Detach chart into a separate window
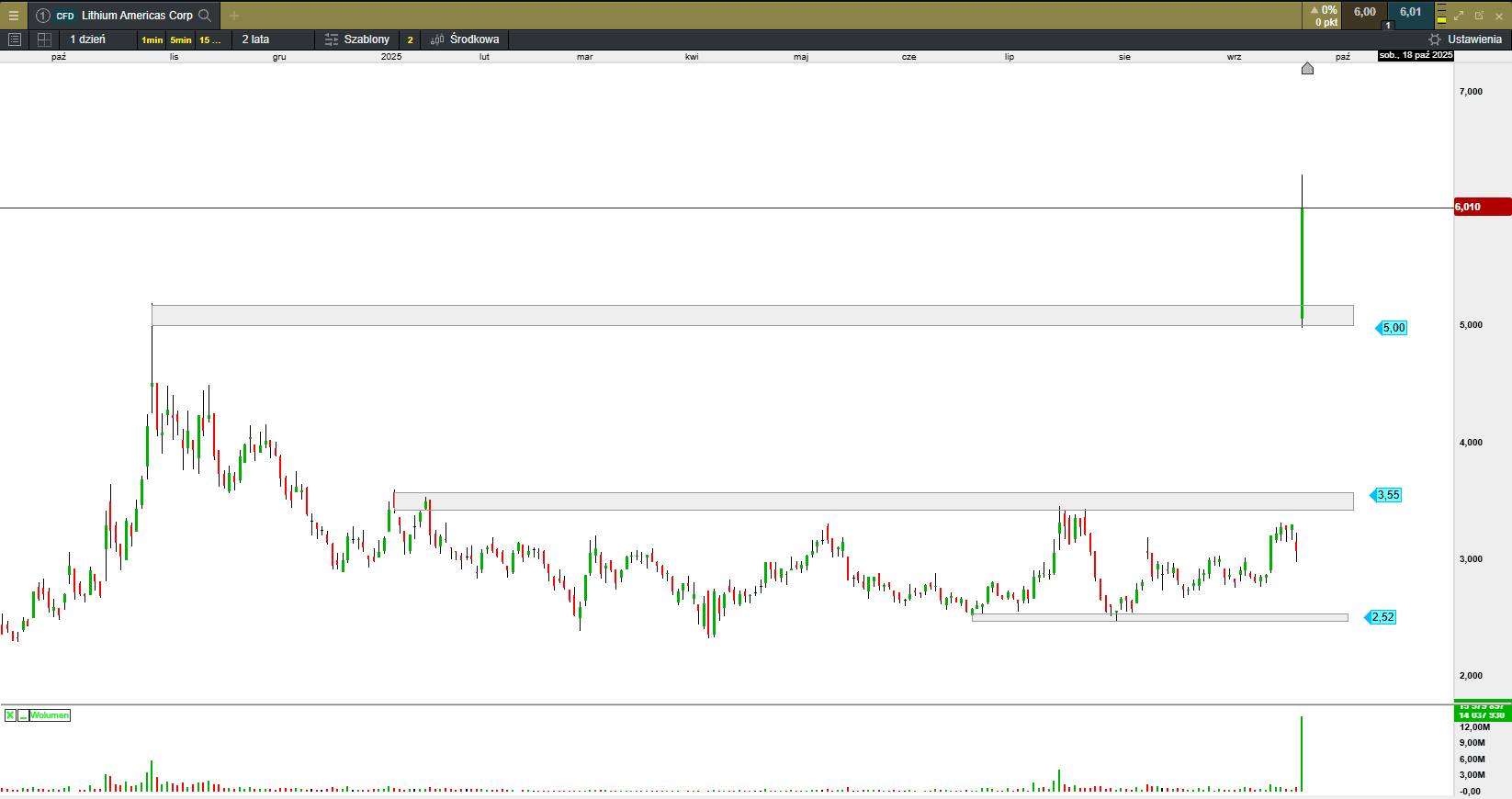 [1479, 16]
